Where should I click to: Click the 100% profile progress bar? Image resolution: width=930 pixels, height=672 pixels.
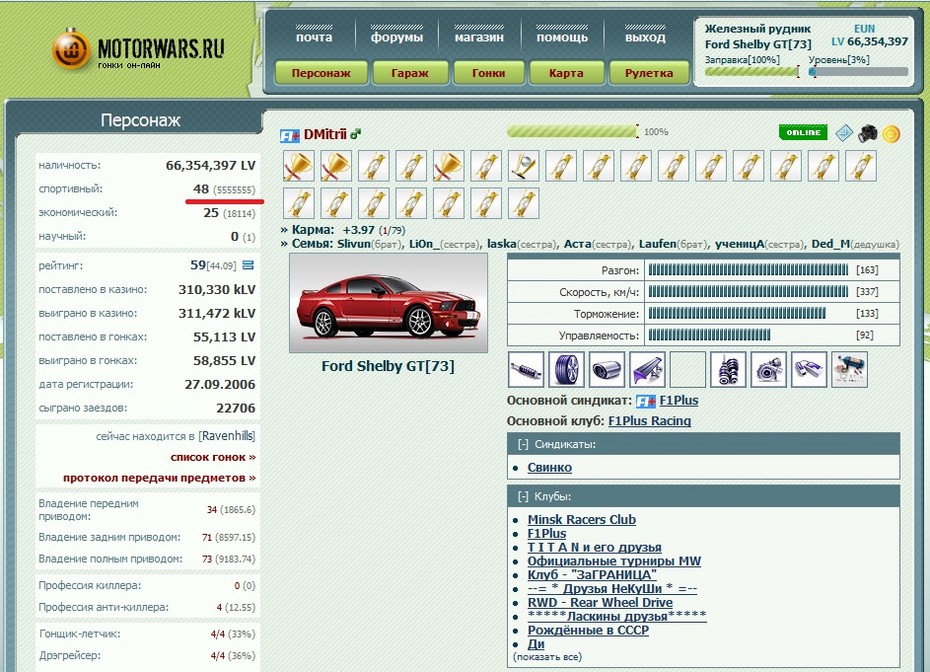573,132
